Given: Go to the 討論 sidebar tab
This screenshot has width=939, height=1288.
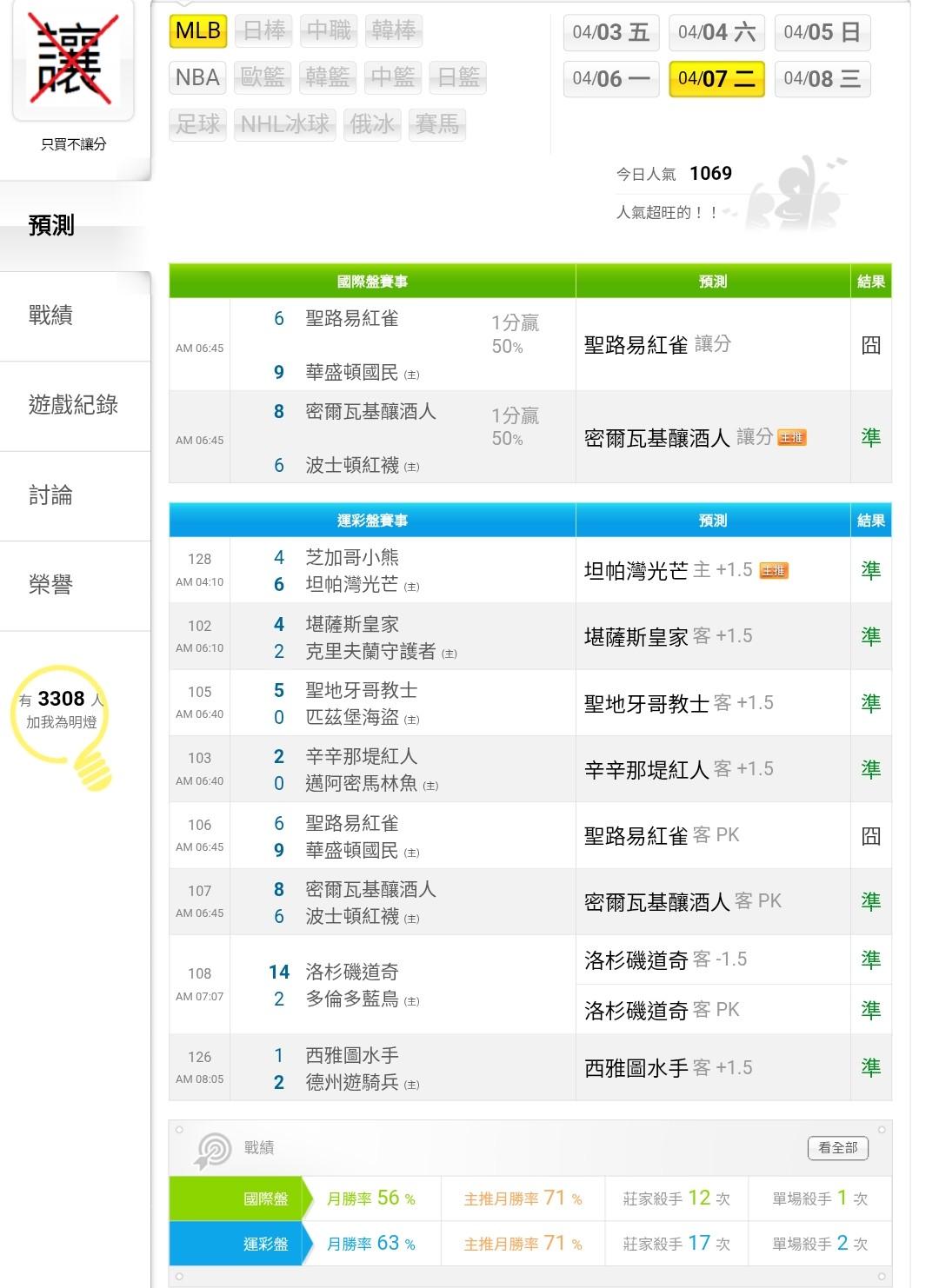Looking at the screenshot, I should (x=50, y=495).
